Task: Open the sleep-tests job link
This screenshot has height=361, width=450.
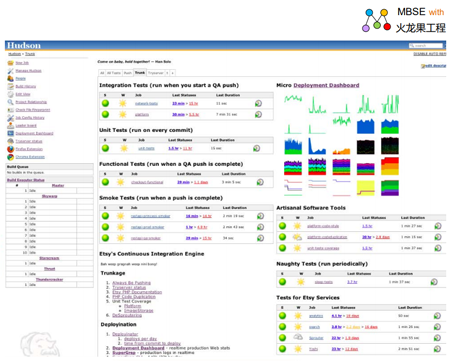Action: [324, 282]
